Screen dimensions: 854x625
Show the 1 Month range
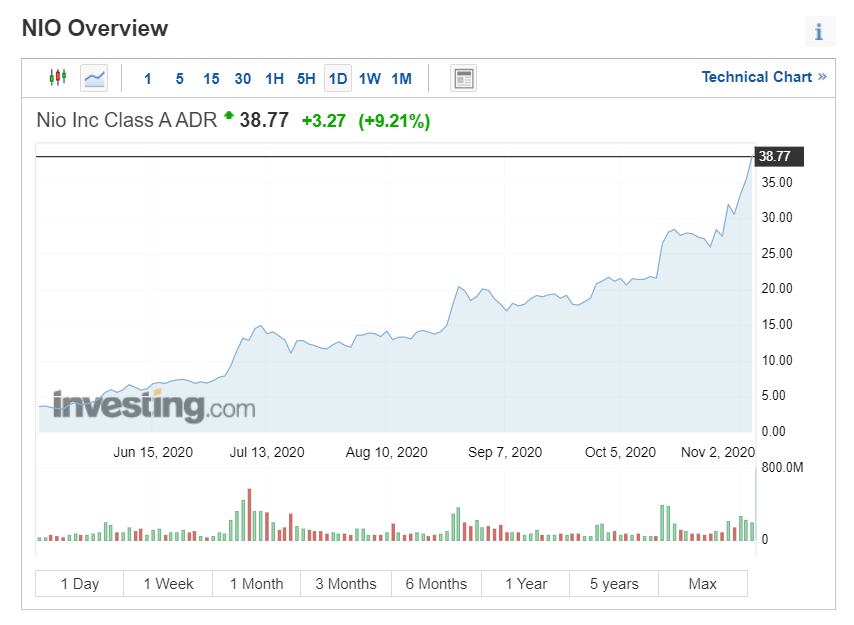[257, 584]
